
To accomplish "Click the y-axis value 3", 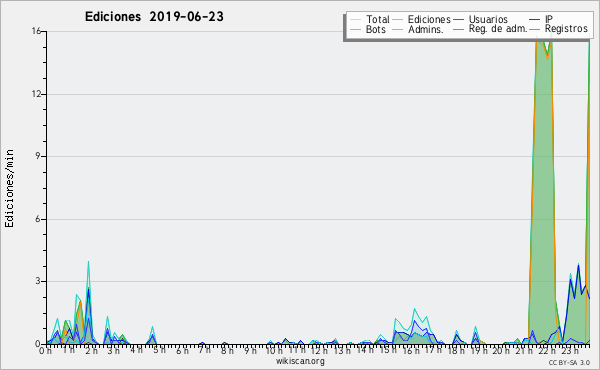I will 38,281.
